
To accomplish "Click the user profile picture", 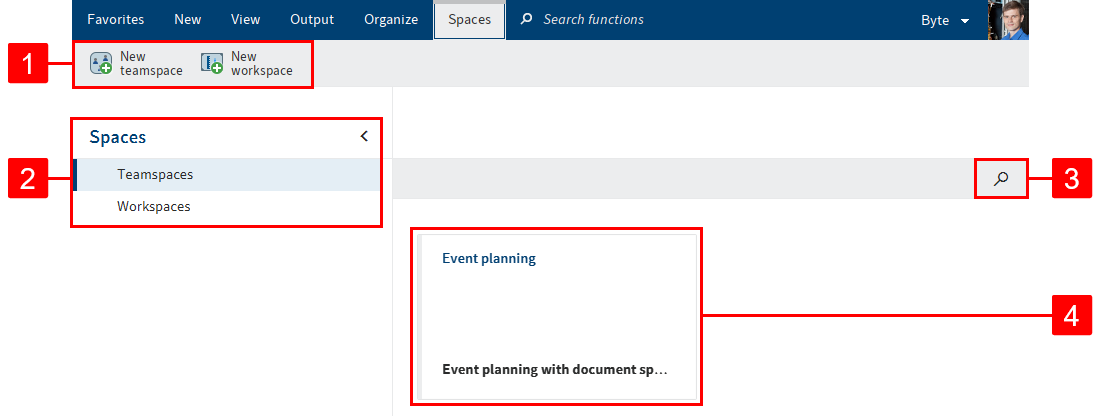I will [x=1008, y=20].
